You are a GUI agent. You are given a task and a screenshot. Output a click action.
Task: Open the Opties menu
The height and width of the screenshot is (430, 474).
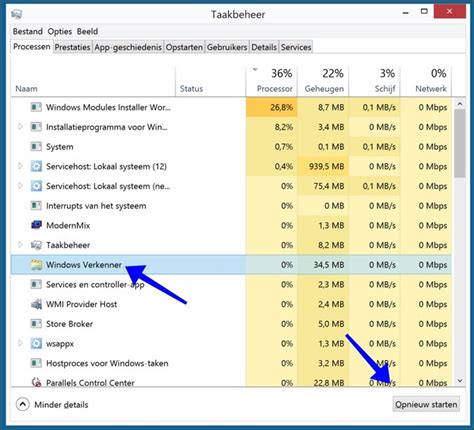(60, 32)
